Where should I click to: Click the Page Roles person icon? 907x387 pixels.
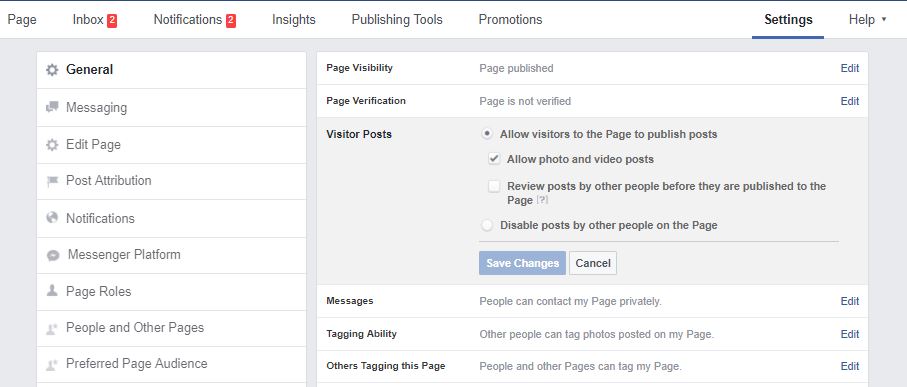click(x=52, y=291)
